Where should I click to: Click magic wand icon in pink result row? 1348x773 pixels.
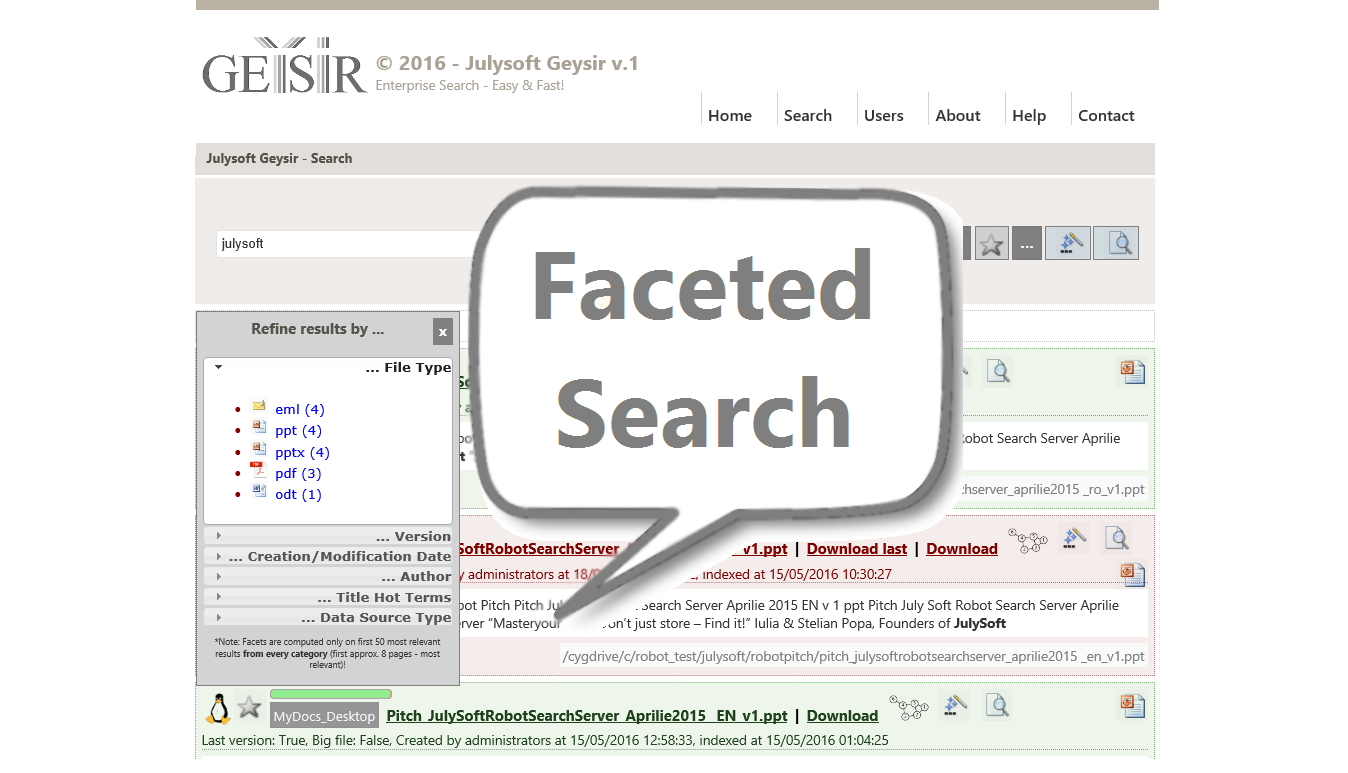coord(1073,539)
